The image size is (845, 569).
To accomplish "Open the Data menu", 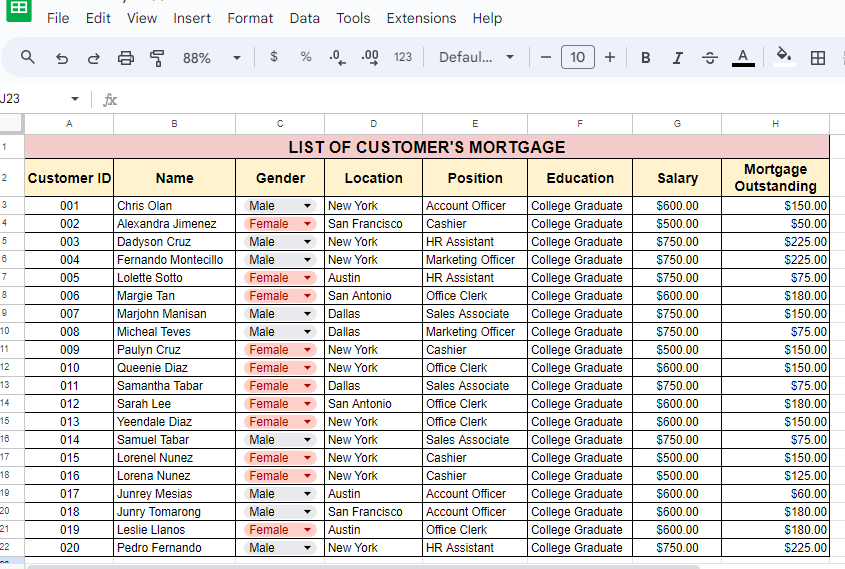I will pyautogui.click(x=304, y=18).
